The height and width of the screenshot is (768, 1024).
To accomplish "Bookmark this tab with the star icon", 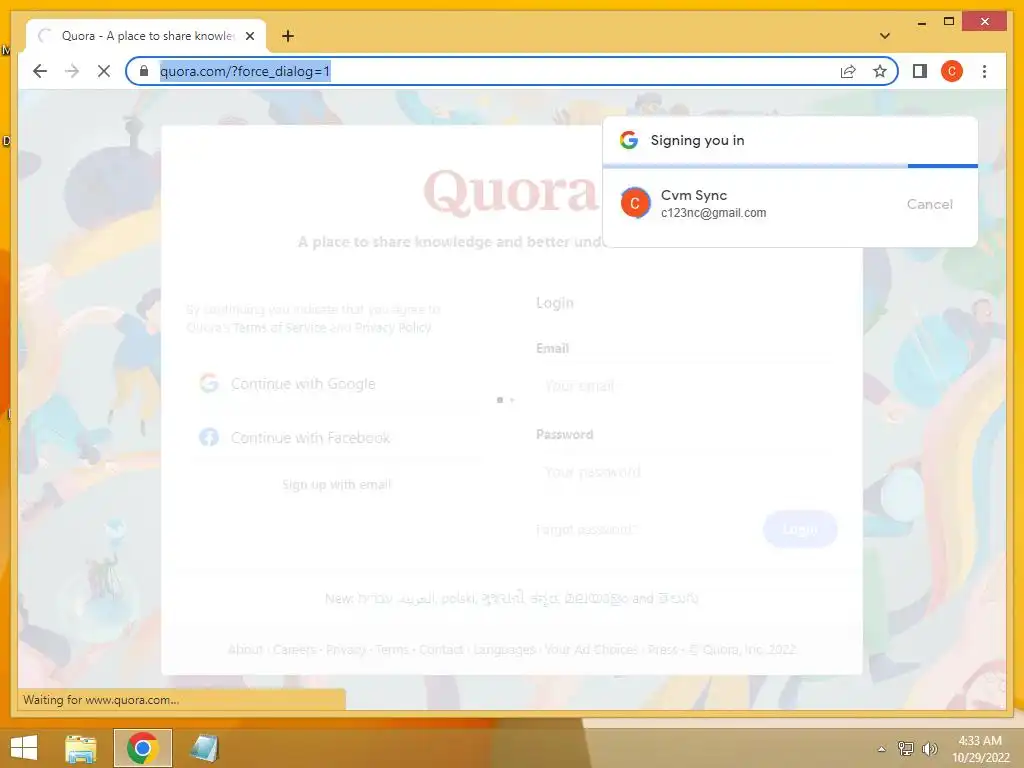I will (x=880, y=71).
